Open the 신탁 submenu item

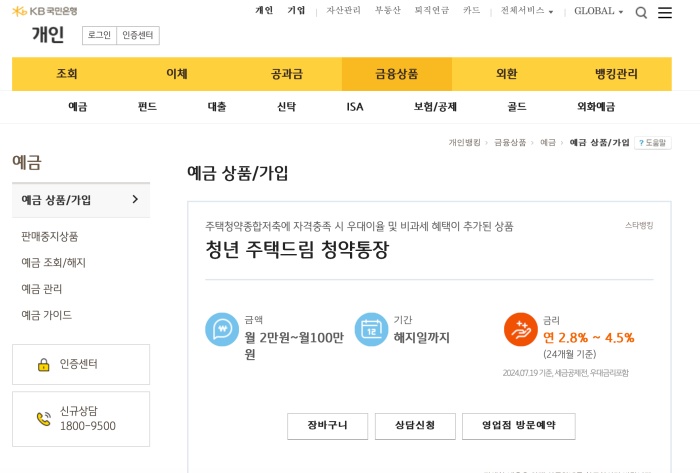click(x=287, y=107)
